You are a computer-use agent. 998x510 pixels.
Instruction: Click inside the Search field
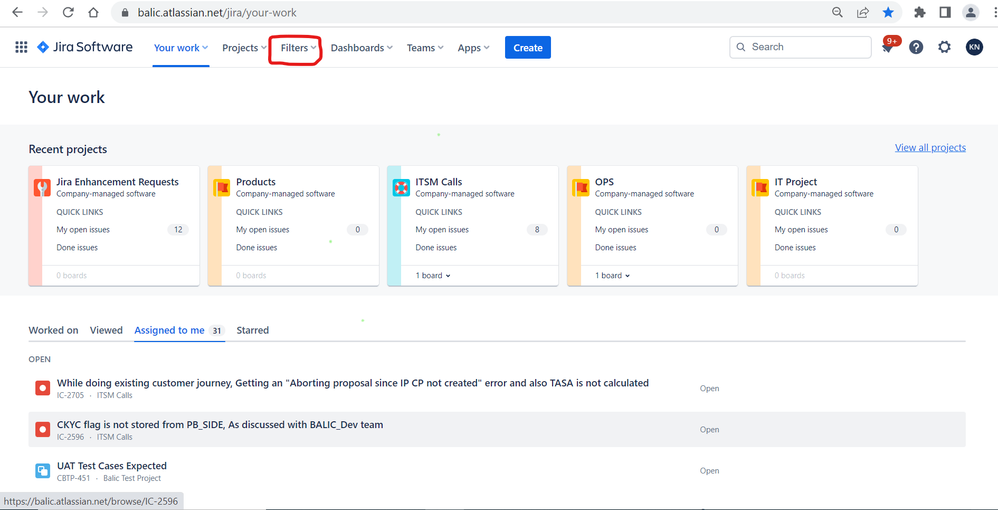(x=800, y=47)
